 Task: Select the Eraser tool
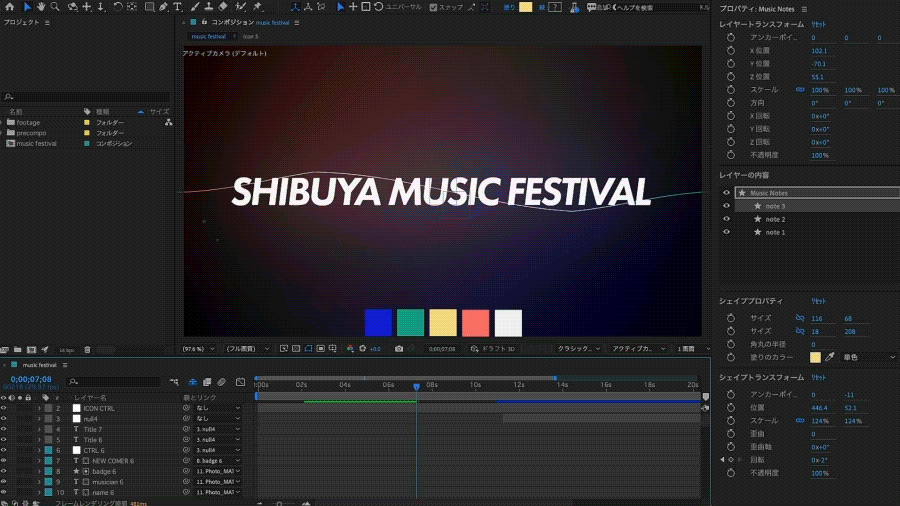pos(223,7)
